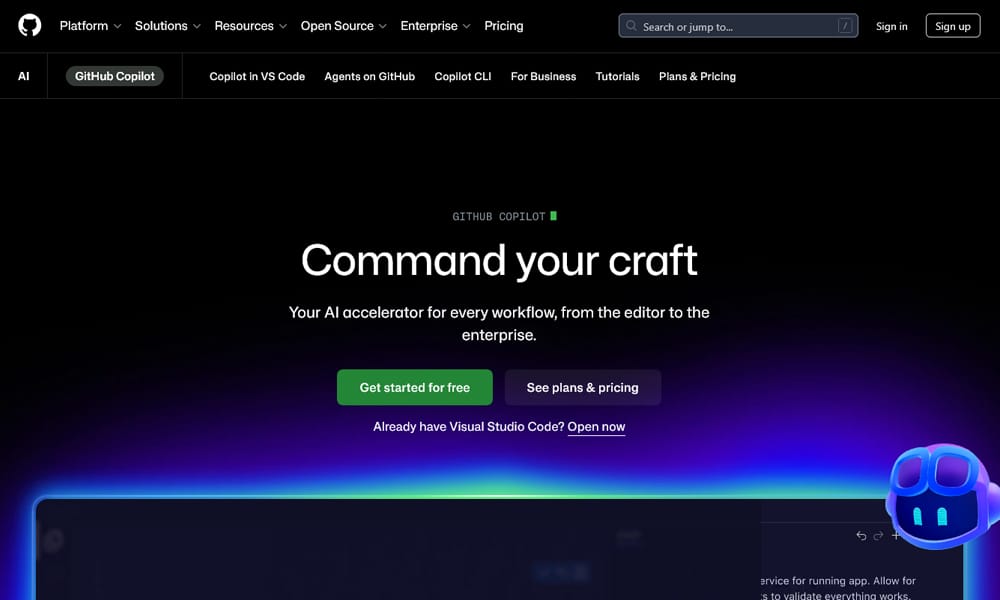Go to Agents on GitHub

point(369,77)
